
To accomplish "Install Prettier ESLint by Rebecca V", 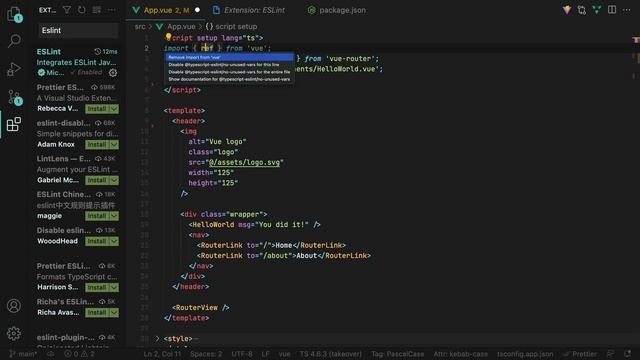I will tap(97, 109).
